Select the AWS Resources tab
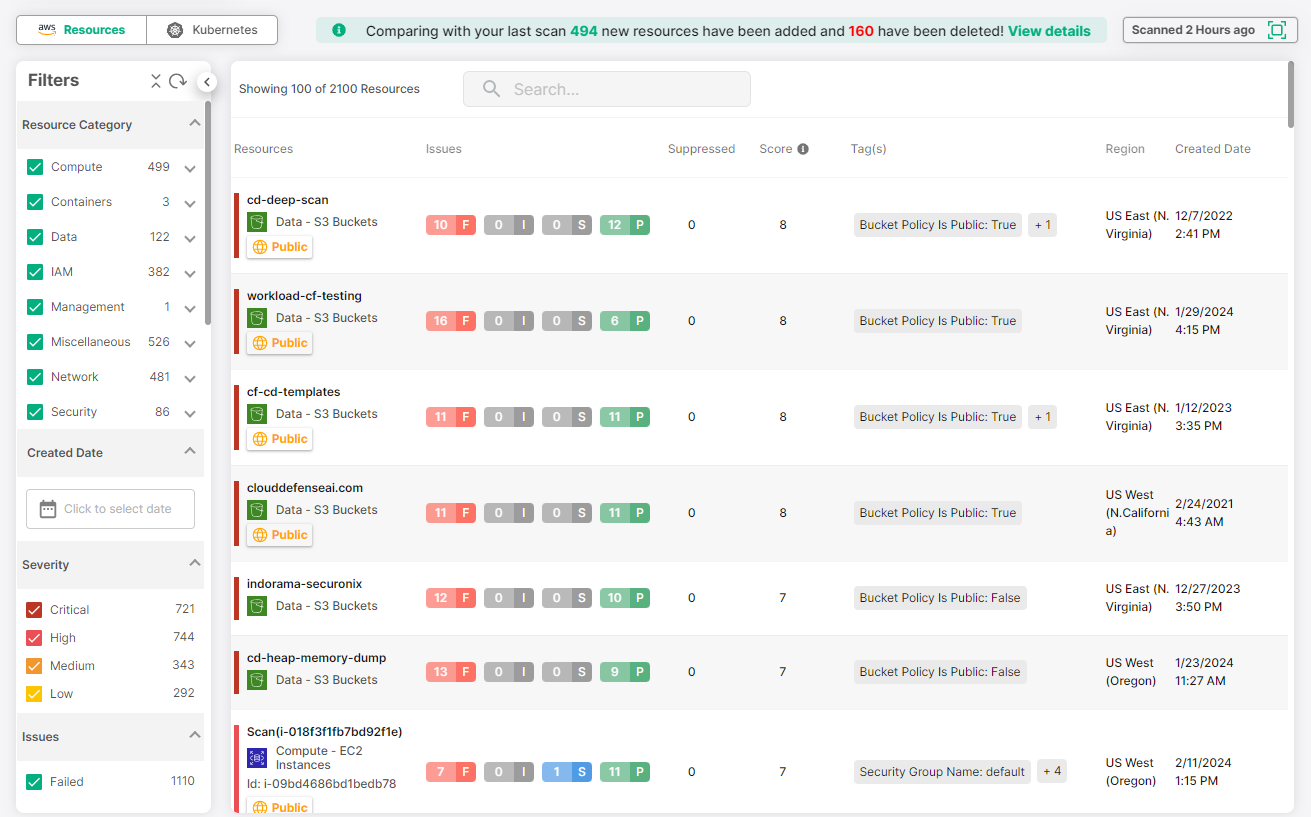1311x817 pixels. pyautogui.click(x=82, y=30)
